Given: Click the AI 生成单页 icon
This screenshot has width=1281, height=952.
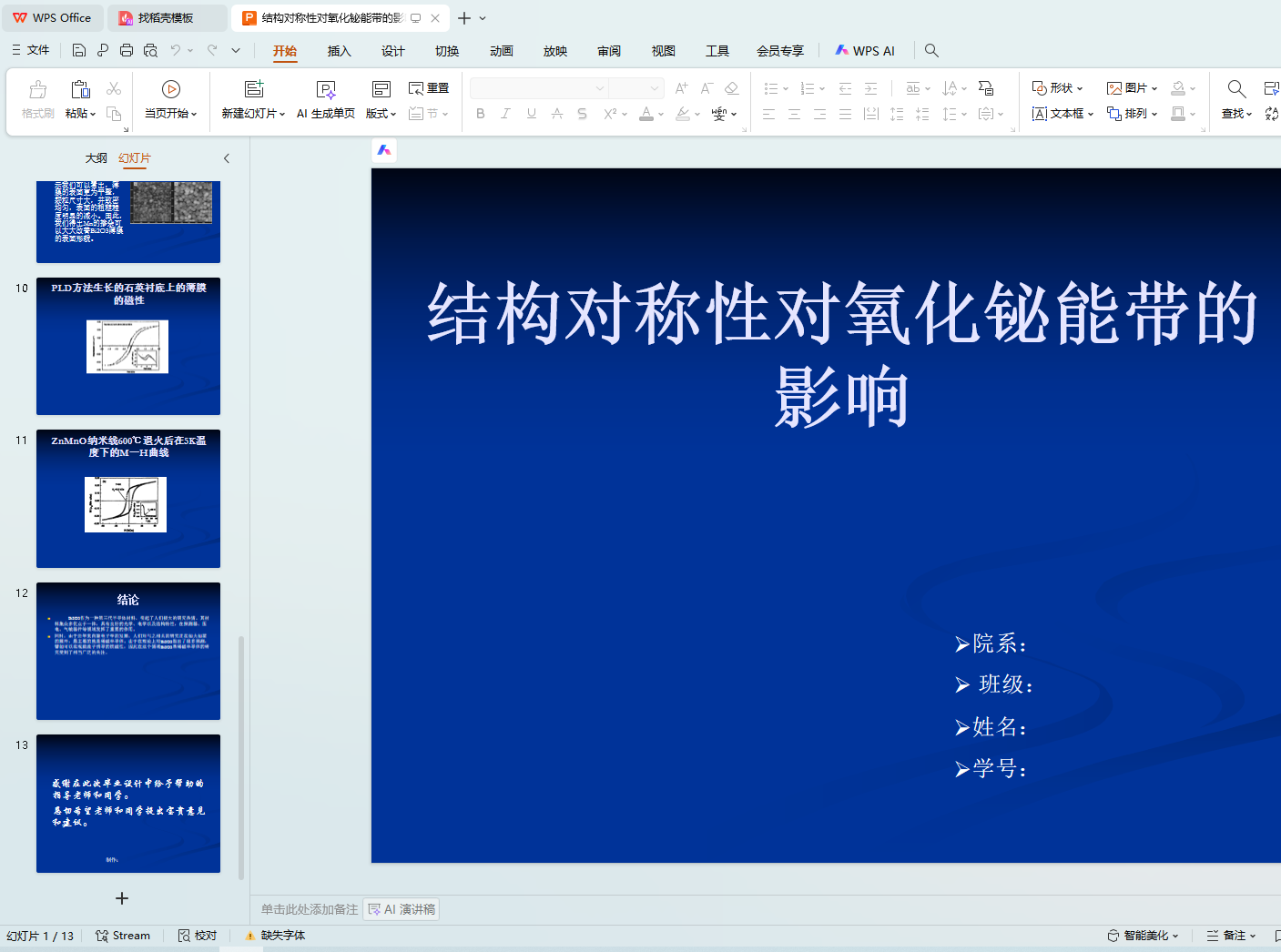Looking at the screenshot, I should [x=325, y=89].
